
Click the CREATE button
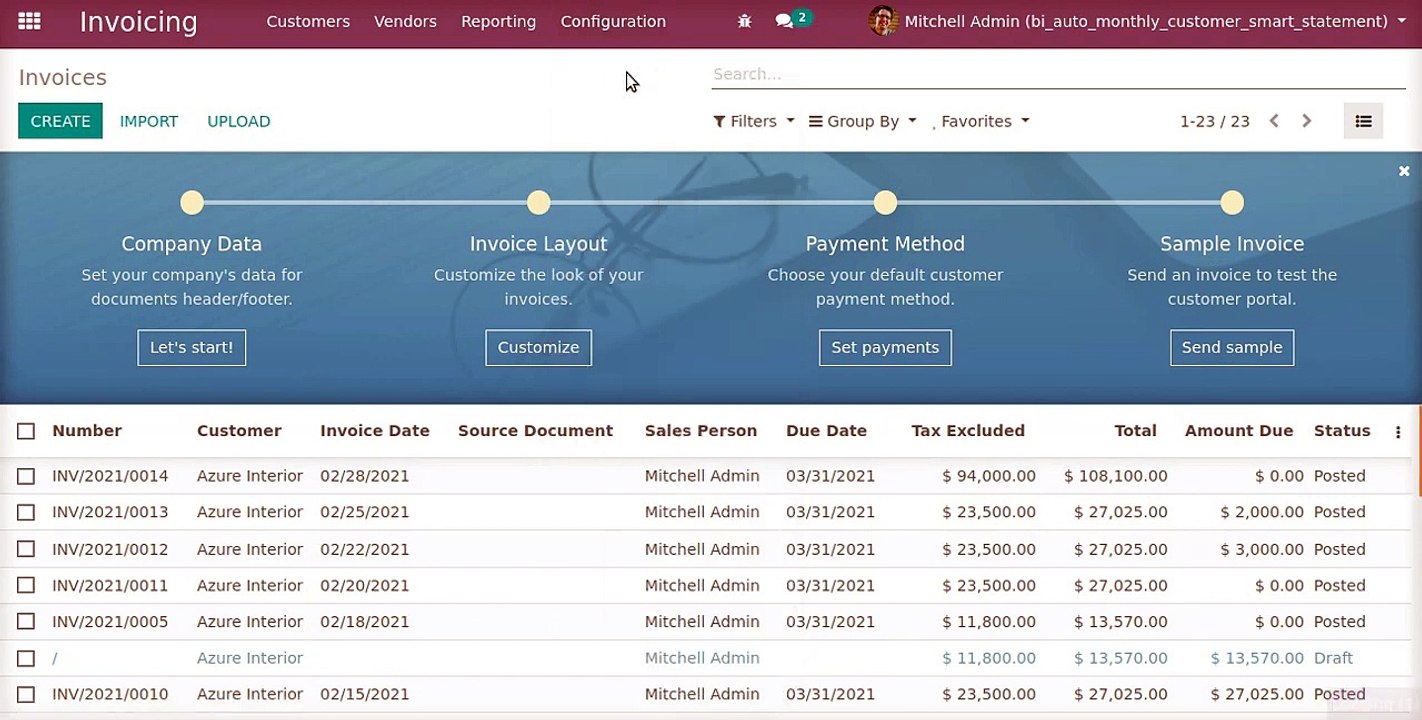(60, 121)
